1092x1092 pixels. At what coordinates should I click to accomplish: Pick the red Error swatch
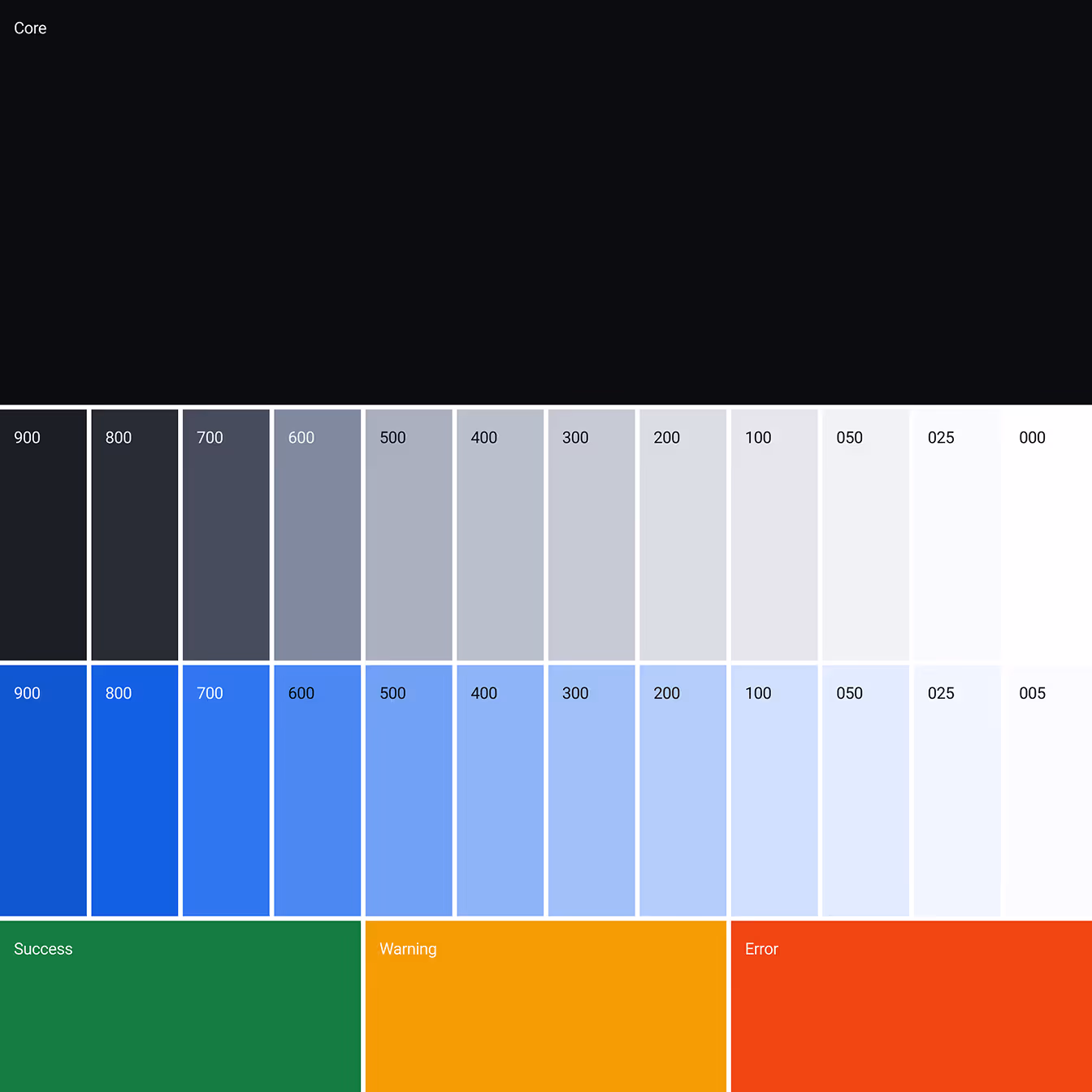point(912,1006)
